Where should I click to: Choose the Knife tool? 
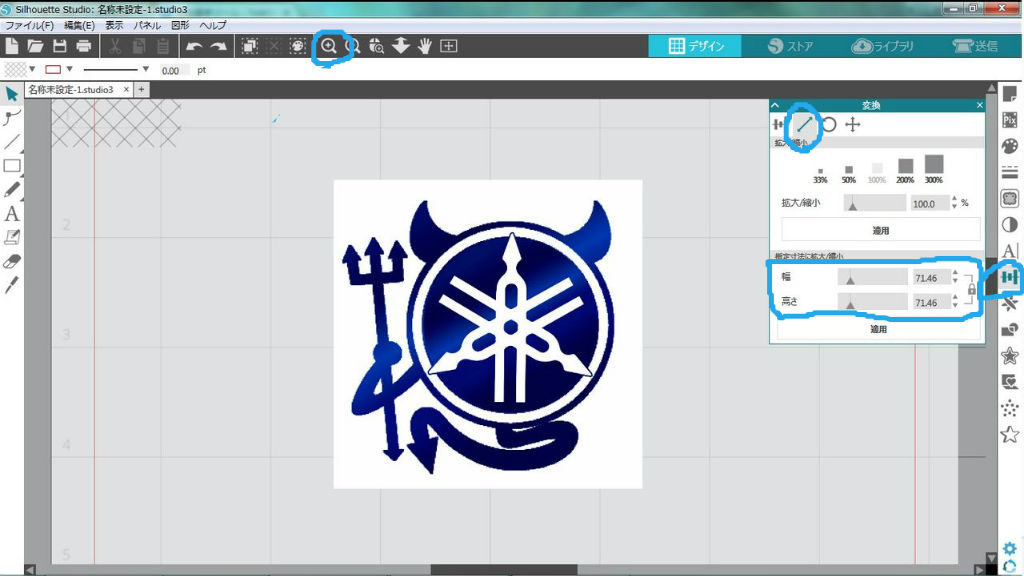tap(12, 284)
